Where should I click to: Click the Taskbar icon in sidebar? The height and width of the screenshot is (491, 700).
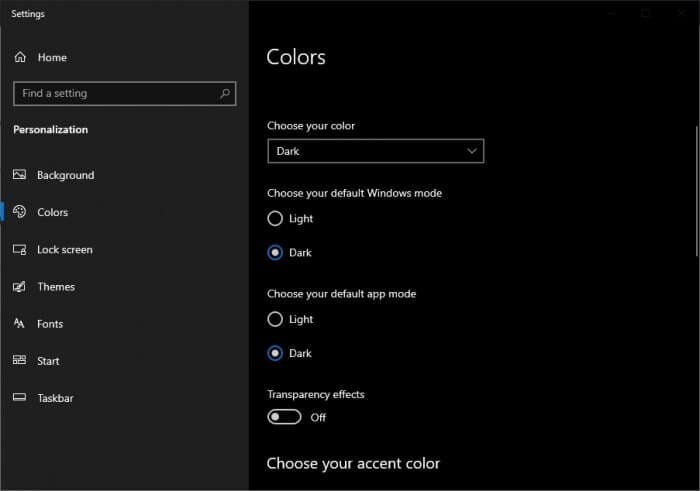(x=19, y=397)
